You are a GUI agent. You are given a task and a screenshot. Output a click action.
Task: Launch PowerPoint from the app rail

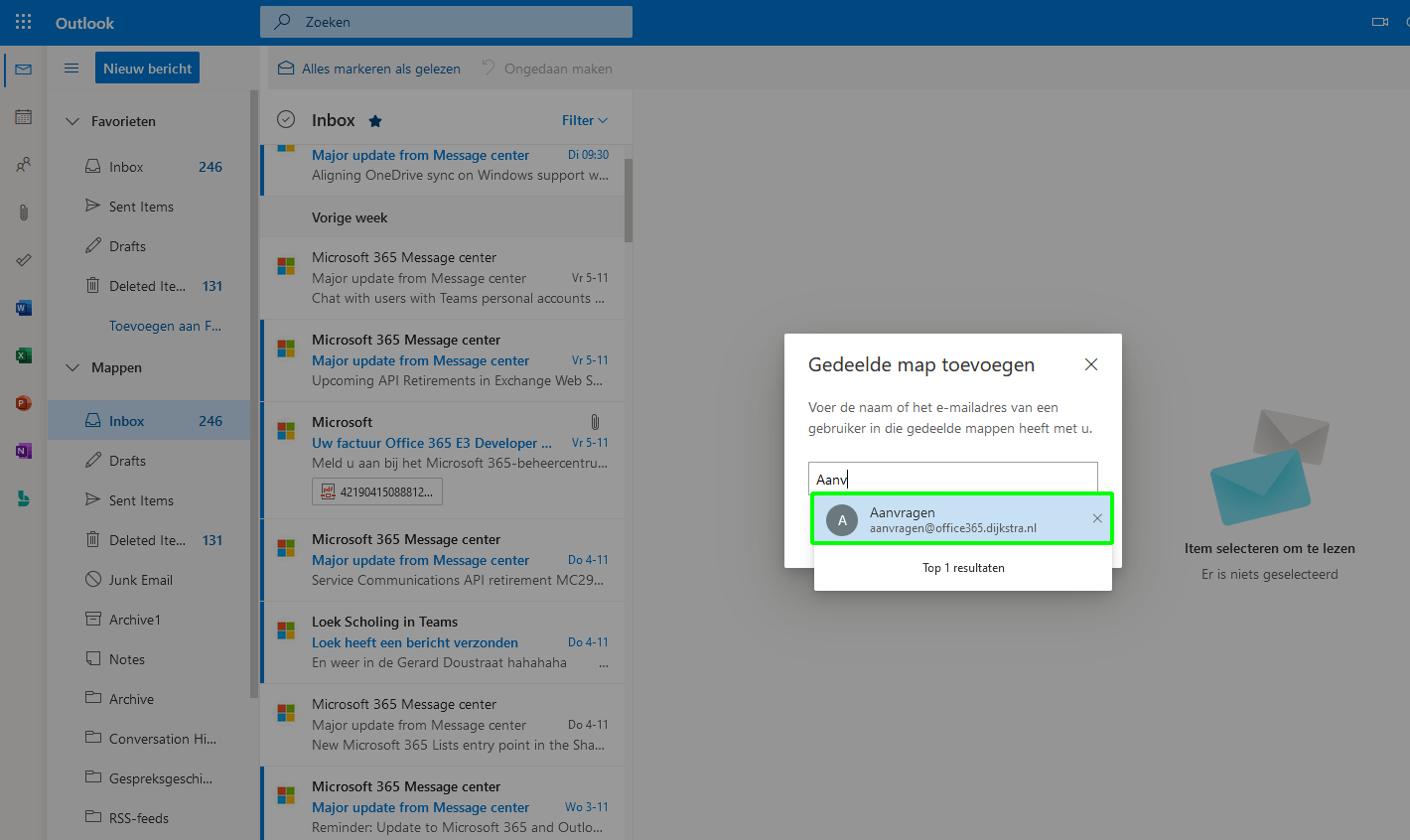tap(24, 403)
